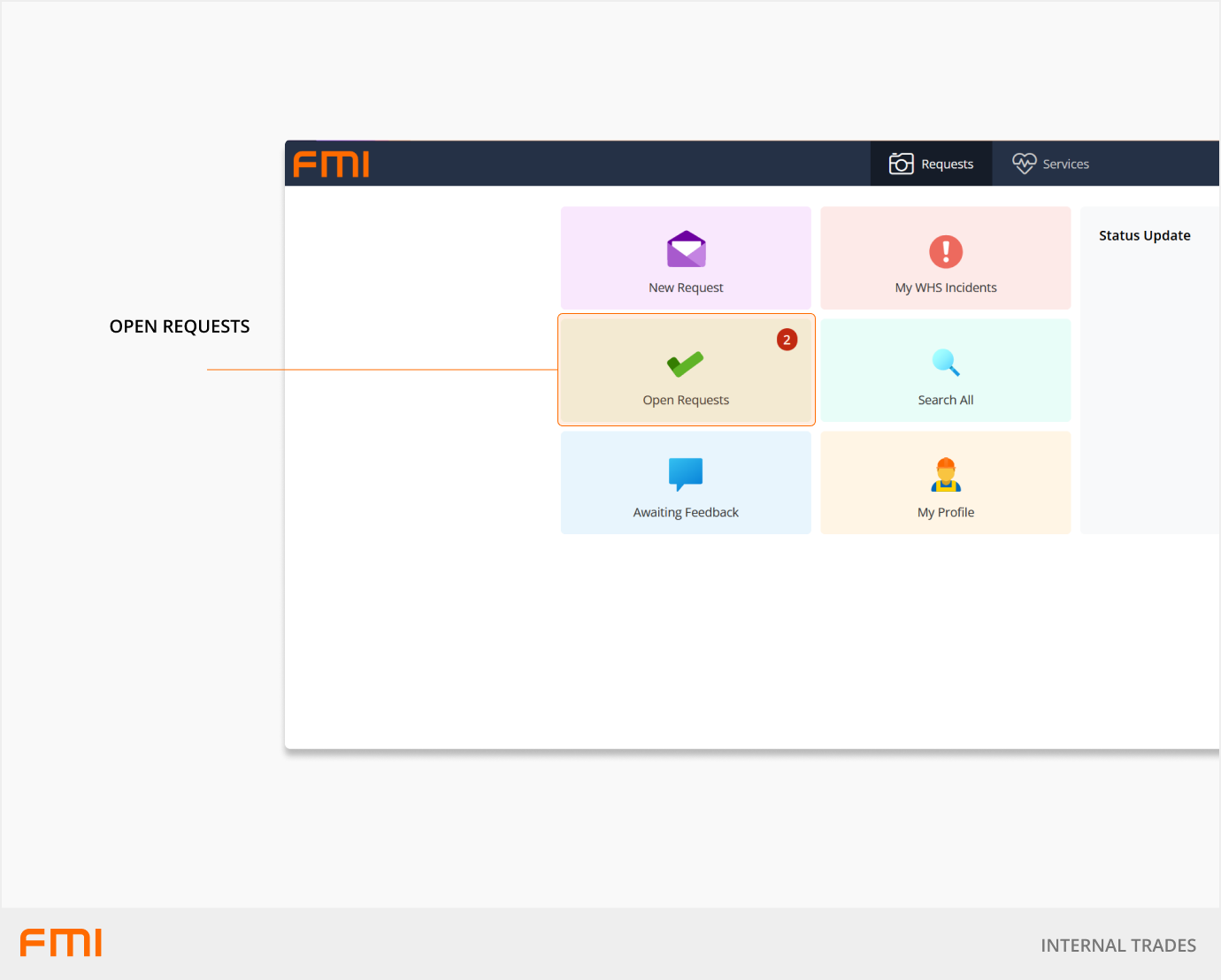Image resolution: width=1221 pixels, height=980 pixels.
Task: Click the magnifying glass Search All icon
Action: pos(946,362)
